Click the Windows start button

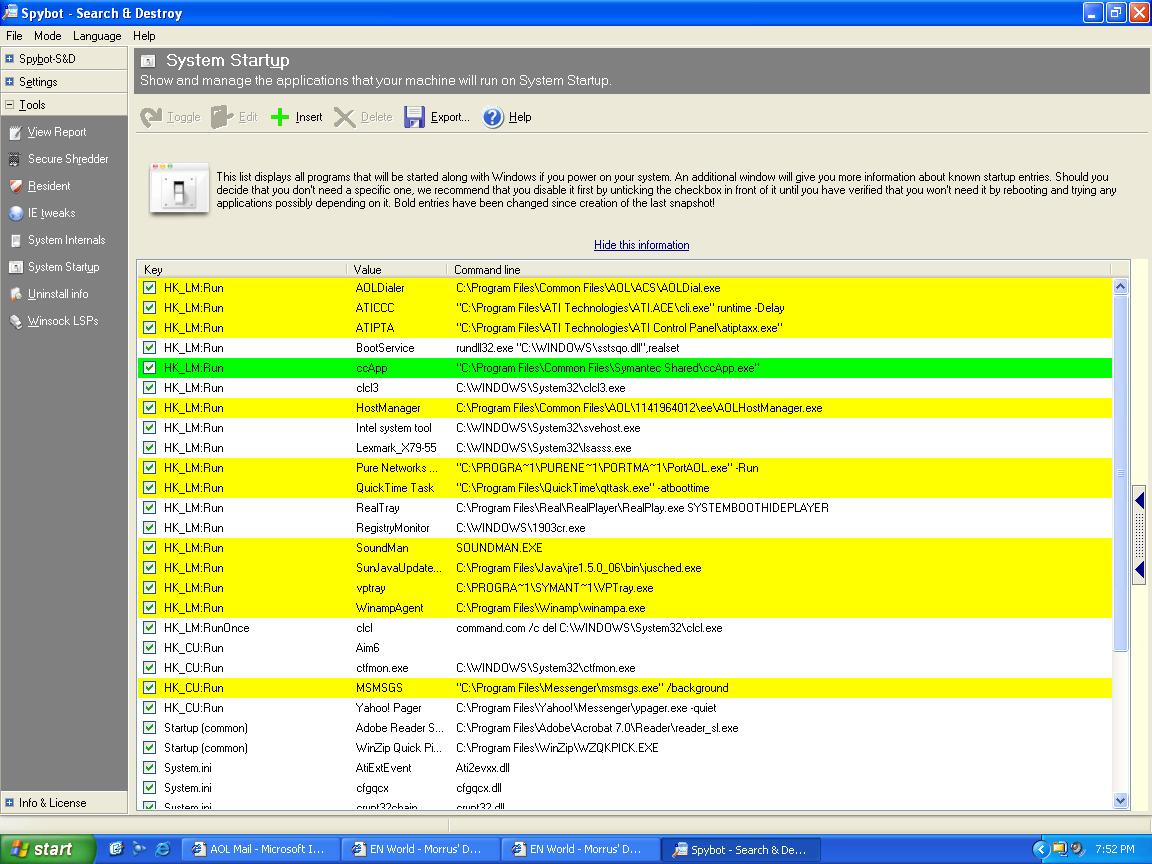48,849
